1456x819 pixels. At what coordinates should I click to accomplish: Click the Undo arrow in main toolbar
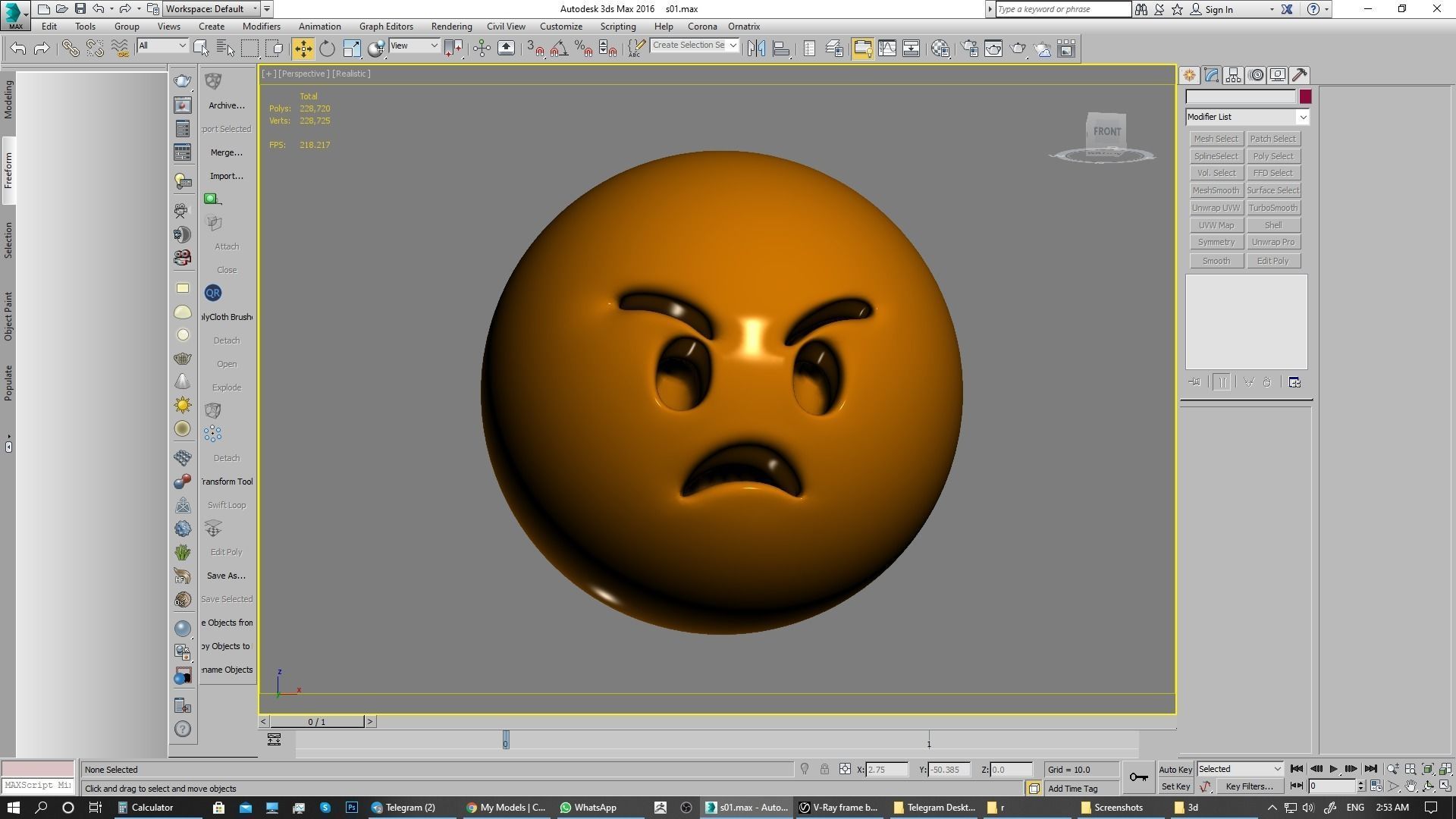17,49
